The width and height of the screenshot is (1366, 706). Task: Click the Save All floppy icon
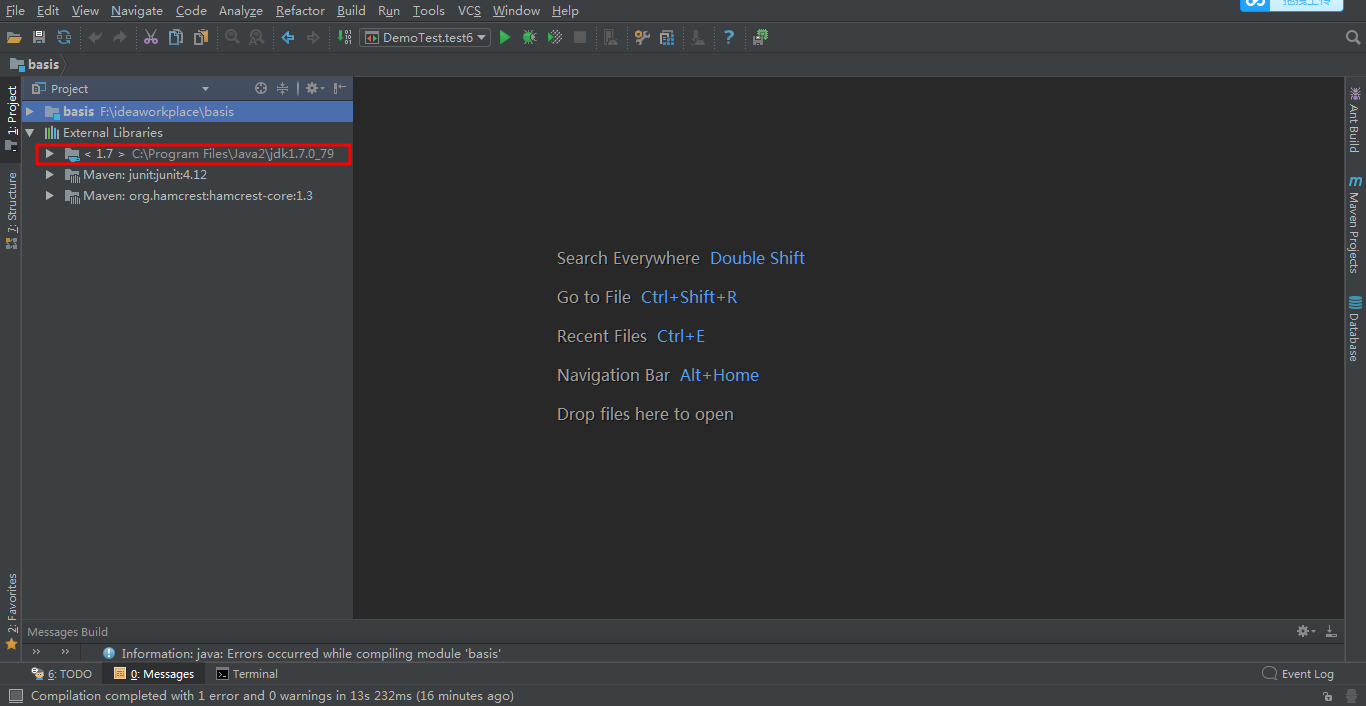(39, 37)
